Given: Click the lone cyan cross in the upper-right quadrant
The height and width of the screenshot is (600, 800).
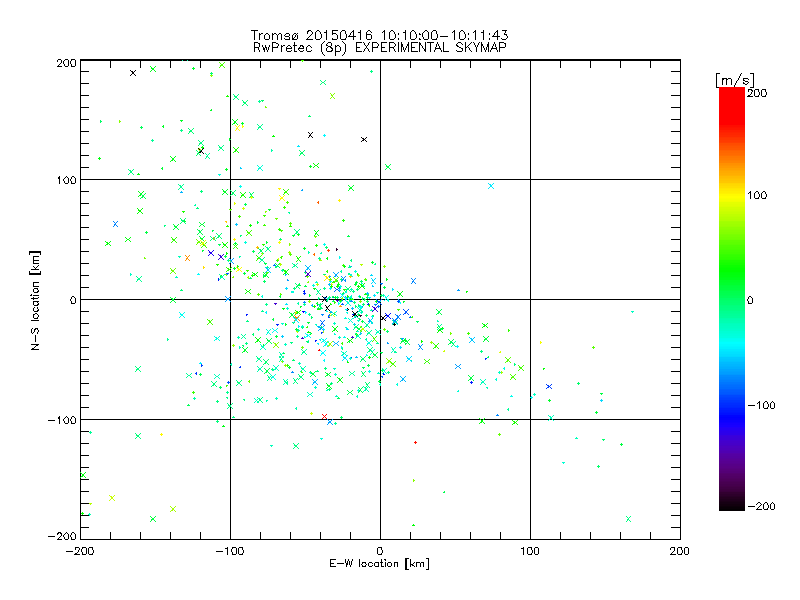Looking at the screenshot, I should [x=491, y=186].
